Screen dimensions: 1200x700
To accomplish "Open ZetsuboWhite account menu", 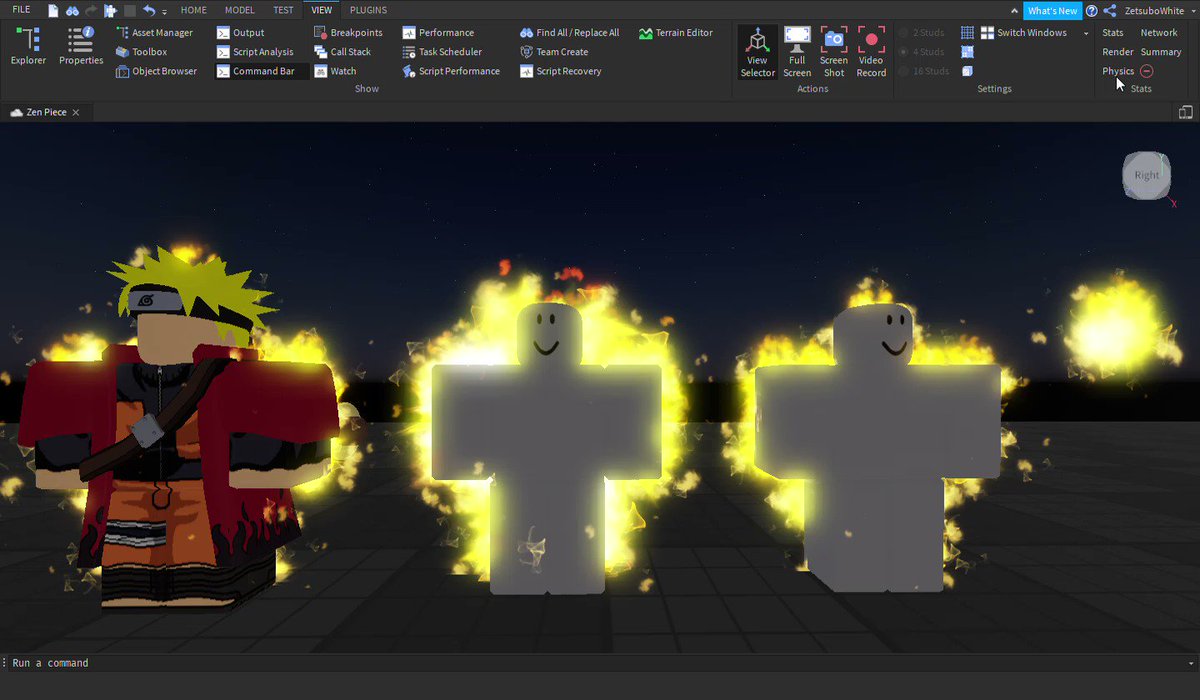I will coord(1158,10).
